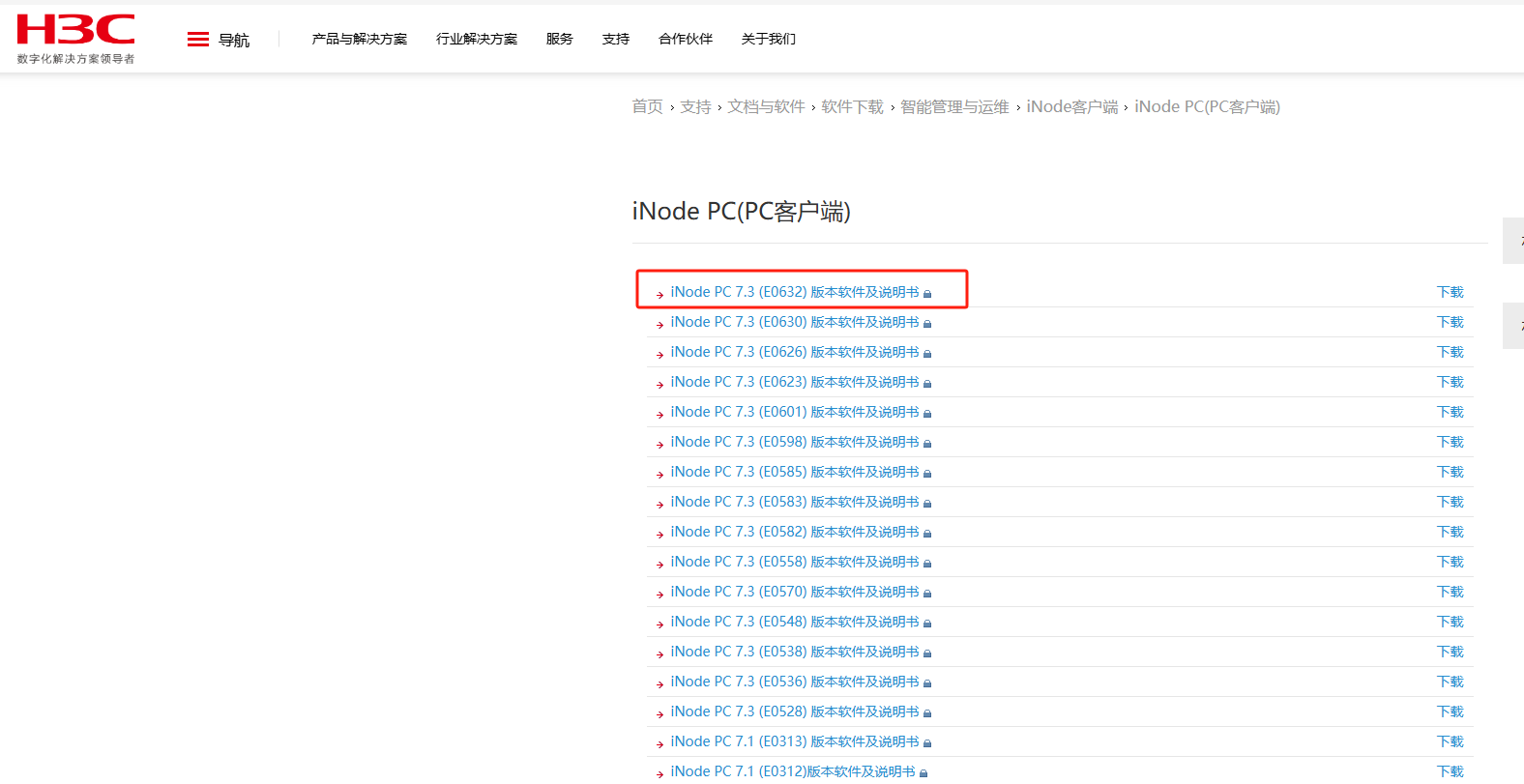Open 智能管理与运维 in the breadcrumb
Screen dimensions: 1524x784
pyautogui.click(x=955, y=106)
